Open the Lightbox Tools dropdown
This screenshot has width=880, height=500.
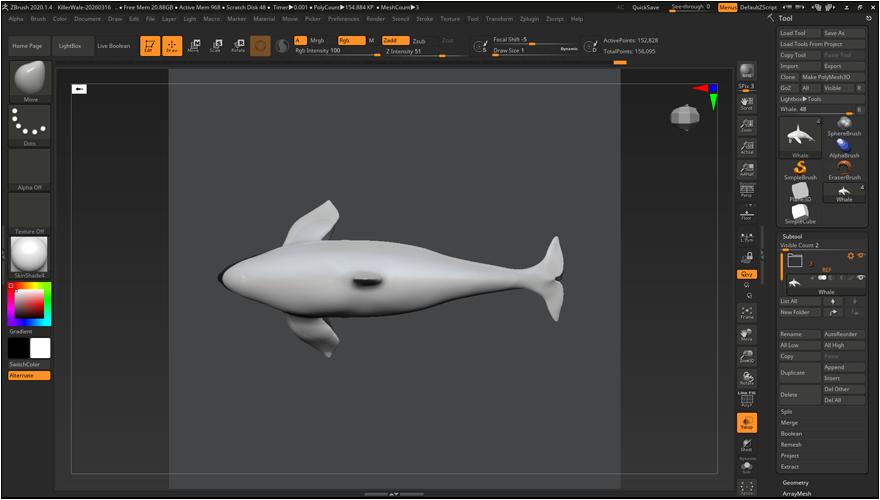(x=801, y=99)
